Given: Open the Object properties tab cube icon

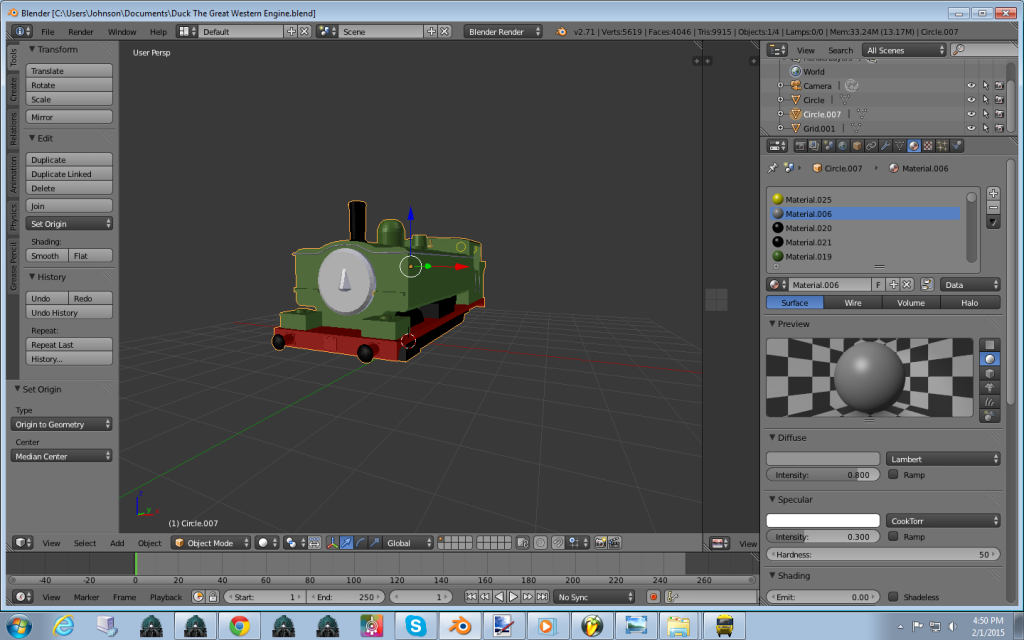Looking at the screenshot, I should coord(857,146).
